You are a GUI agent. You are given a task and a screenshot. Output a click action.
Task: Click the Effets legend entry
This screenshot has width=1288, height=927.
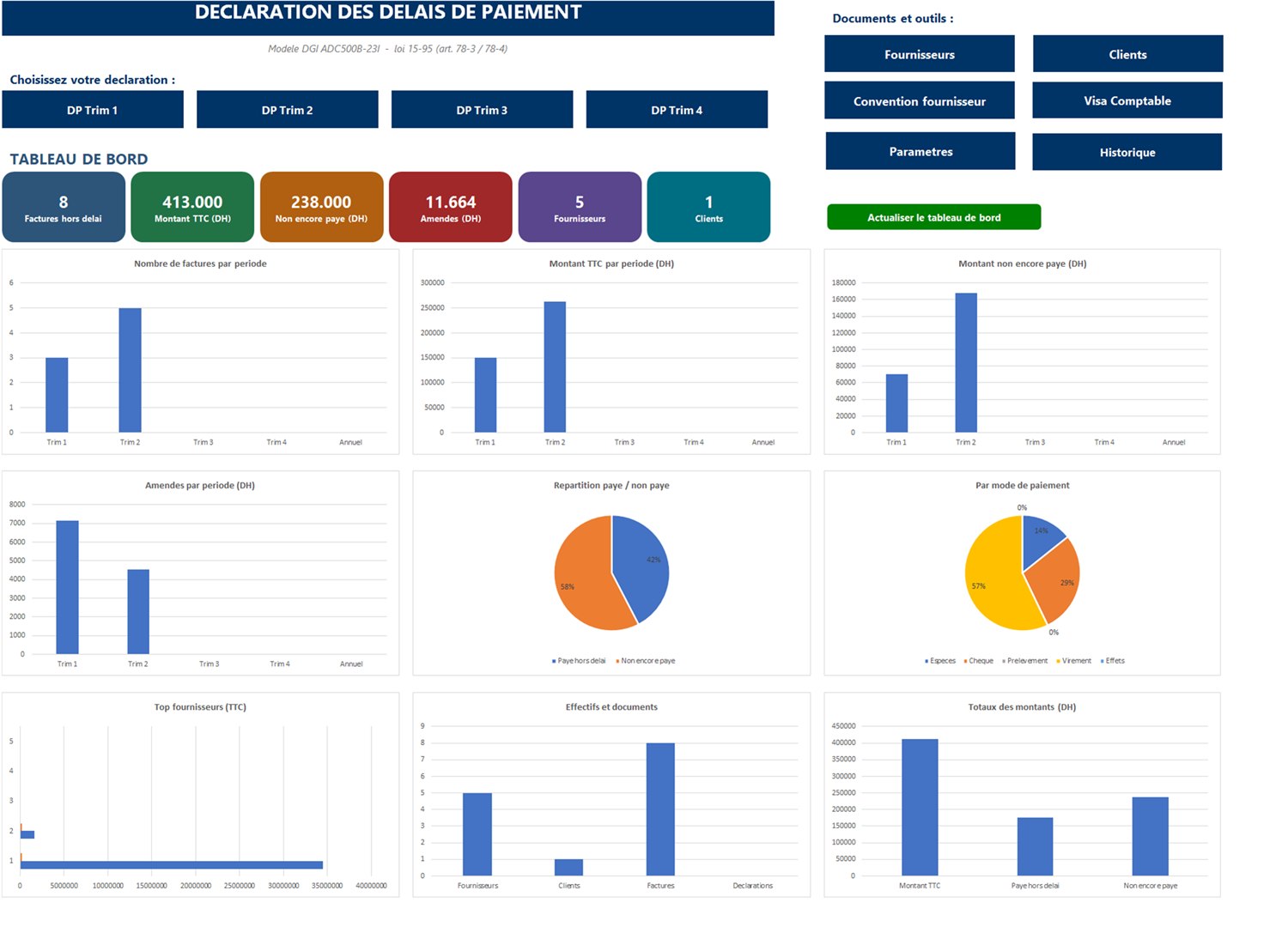pos(1113,661)
